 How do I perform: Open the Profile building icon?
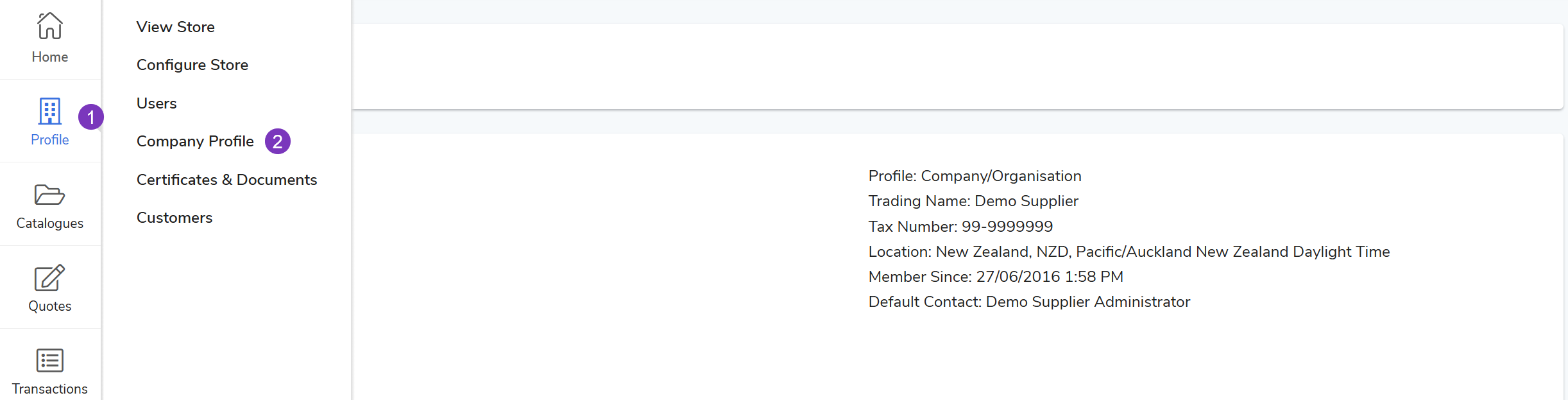(50, 111)
